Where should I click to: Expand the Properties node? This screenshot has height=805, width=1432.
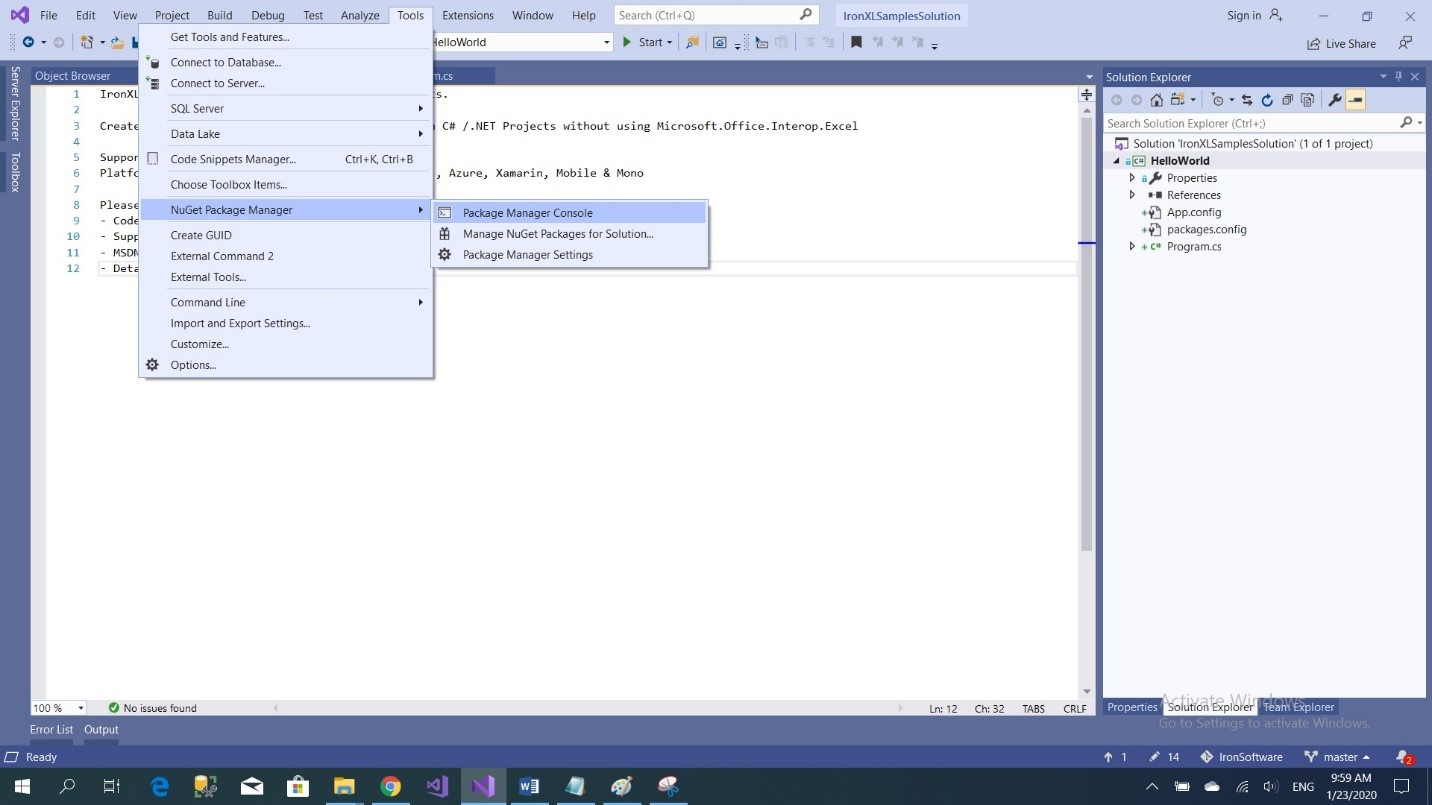1132,178
